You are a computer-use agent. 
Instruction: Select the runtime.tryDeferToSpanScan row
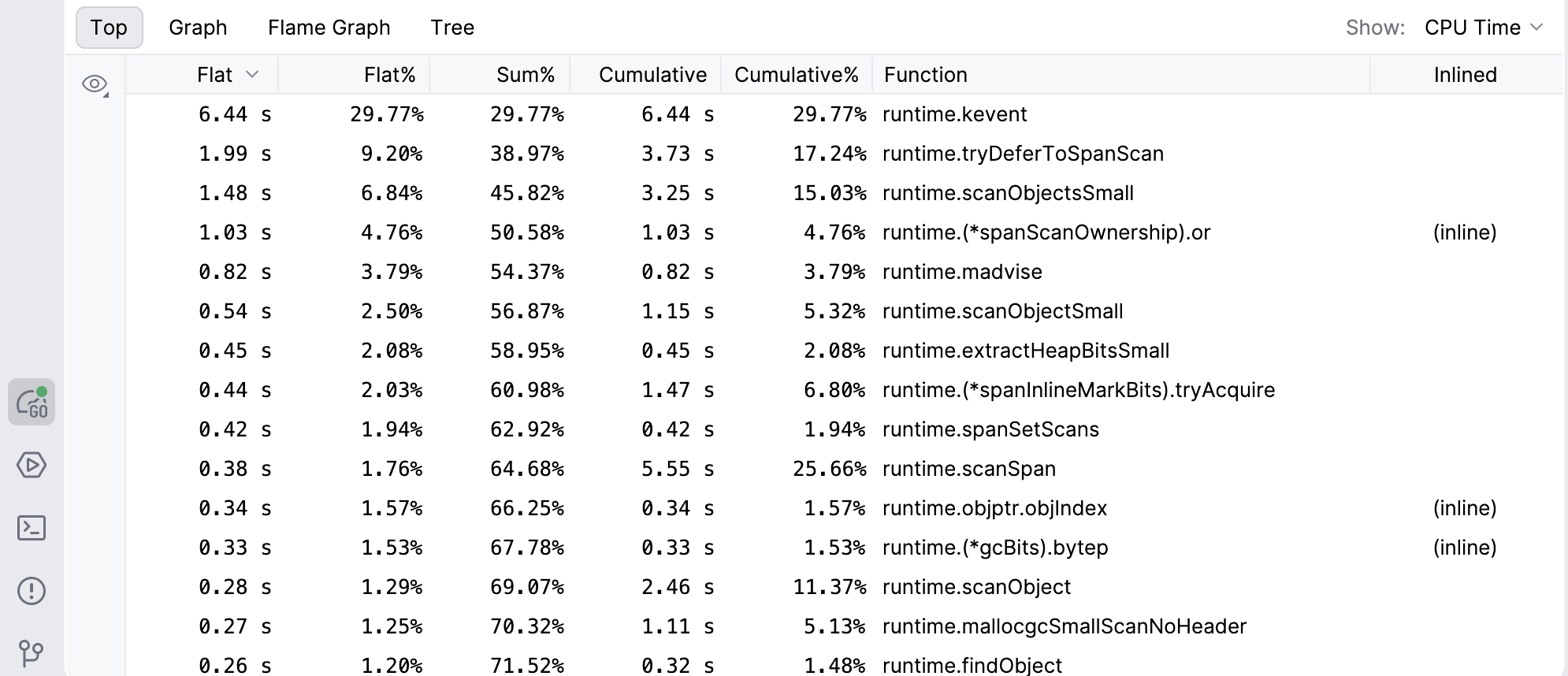(x=843, y=154)
